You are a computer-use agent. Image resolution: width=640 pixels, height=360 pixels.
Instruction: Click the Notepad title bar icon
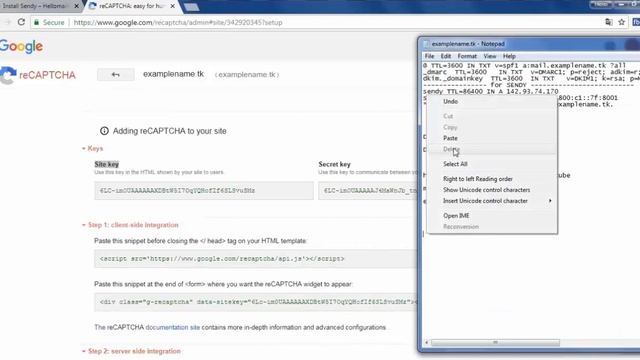point(427,44)
